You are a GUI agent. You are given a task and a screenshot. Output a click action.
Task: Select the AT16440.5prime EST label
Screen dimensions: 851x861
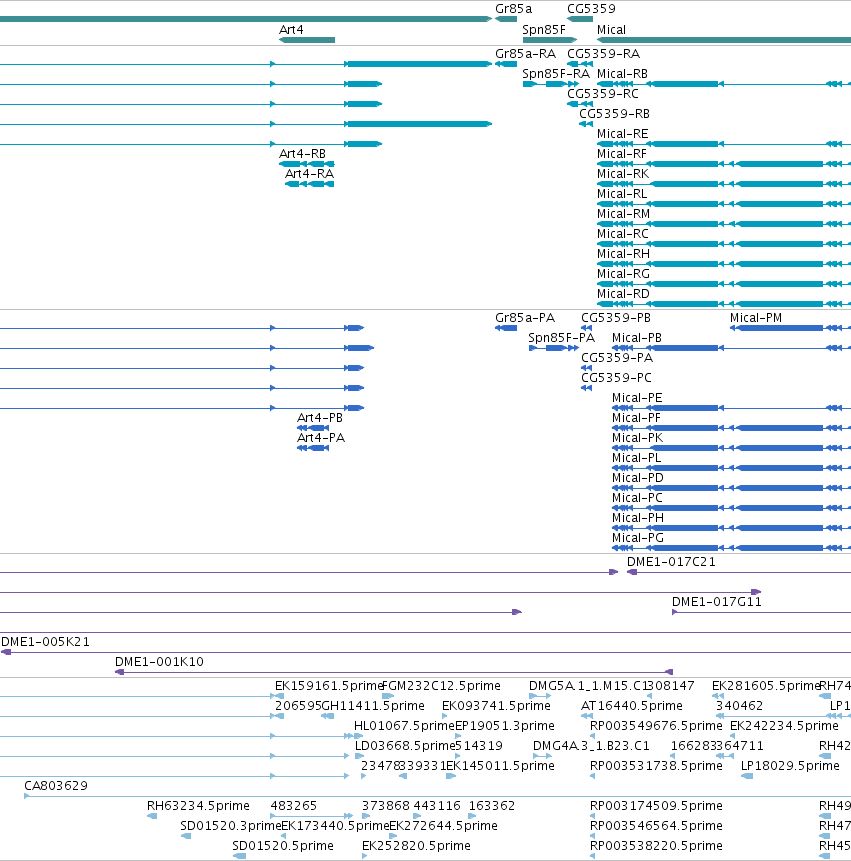click(x=632, y=706)
